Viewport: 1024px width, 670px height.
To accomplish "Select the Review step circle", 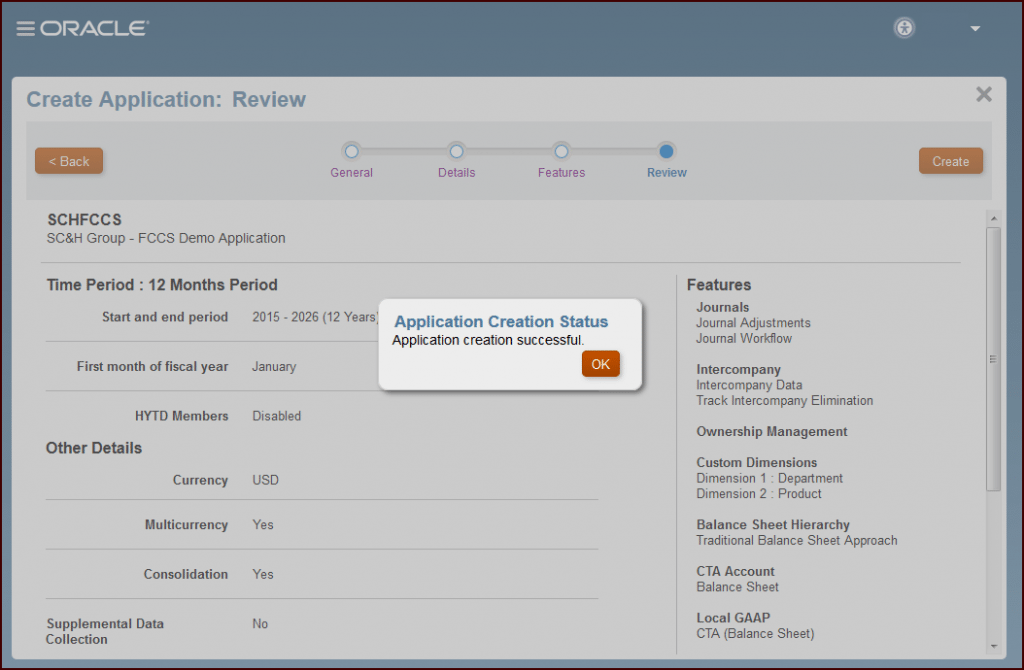I will 666,152.
